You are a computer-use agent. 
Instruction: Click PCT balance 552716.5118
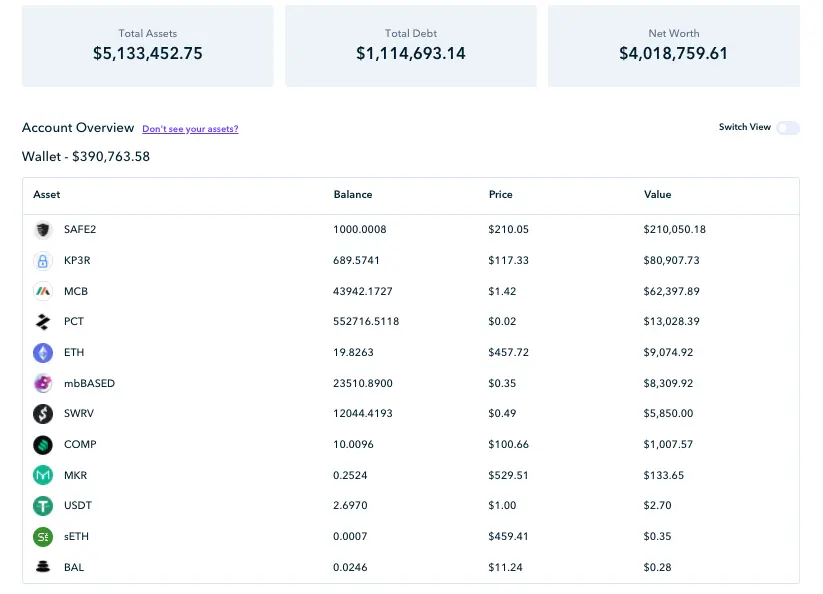[366, 321]
